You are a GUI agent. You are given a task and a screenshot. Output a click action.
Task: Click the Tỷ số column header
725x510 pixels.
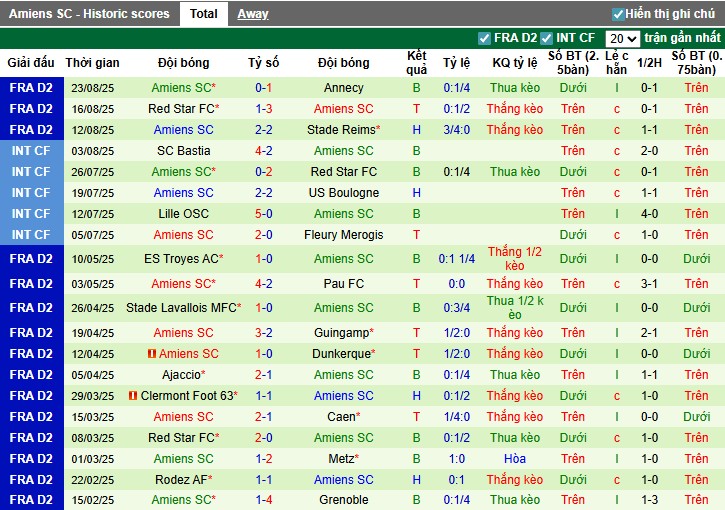264,62
